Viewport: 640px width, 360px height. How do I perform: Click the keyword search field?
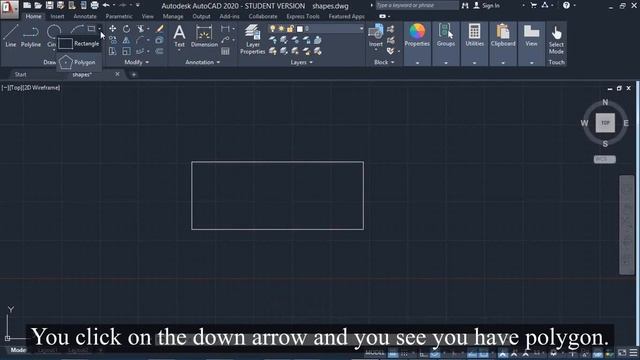pyautogui.click(x=417, y=5)
